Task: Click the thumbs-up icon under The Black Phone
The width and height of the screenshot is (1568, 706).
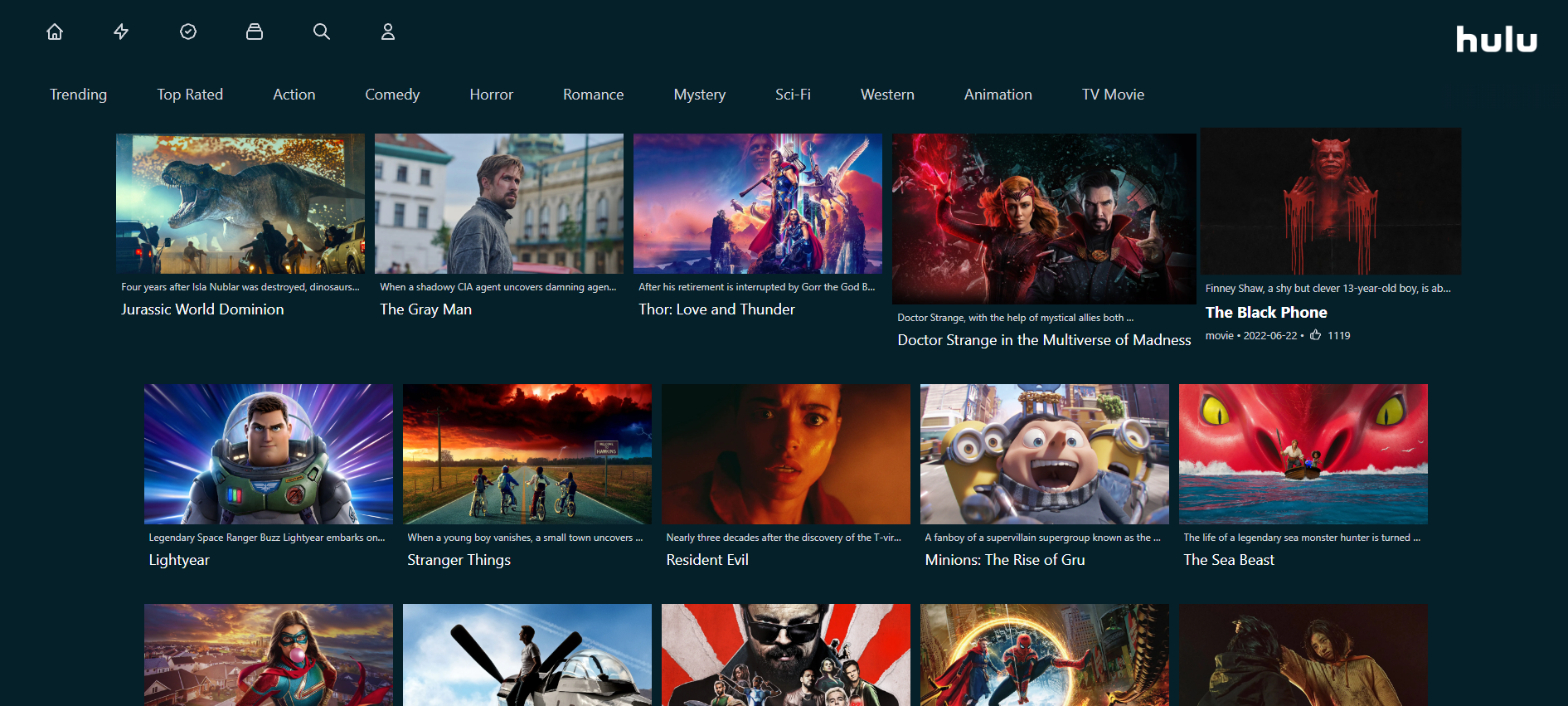Action: (x=1316, y=335)
